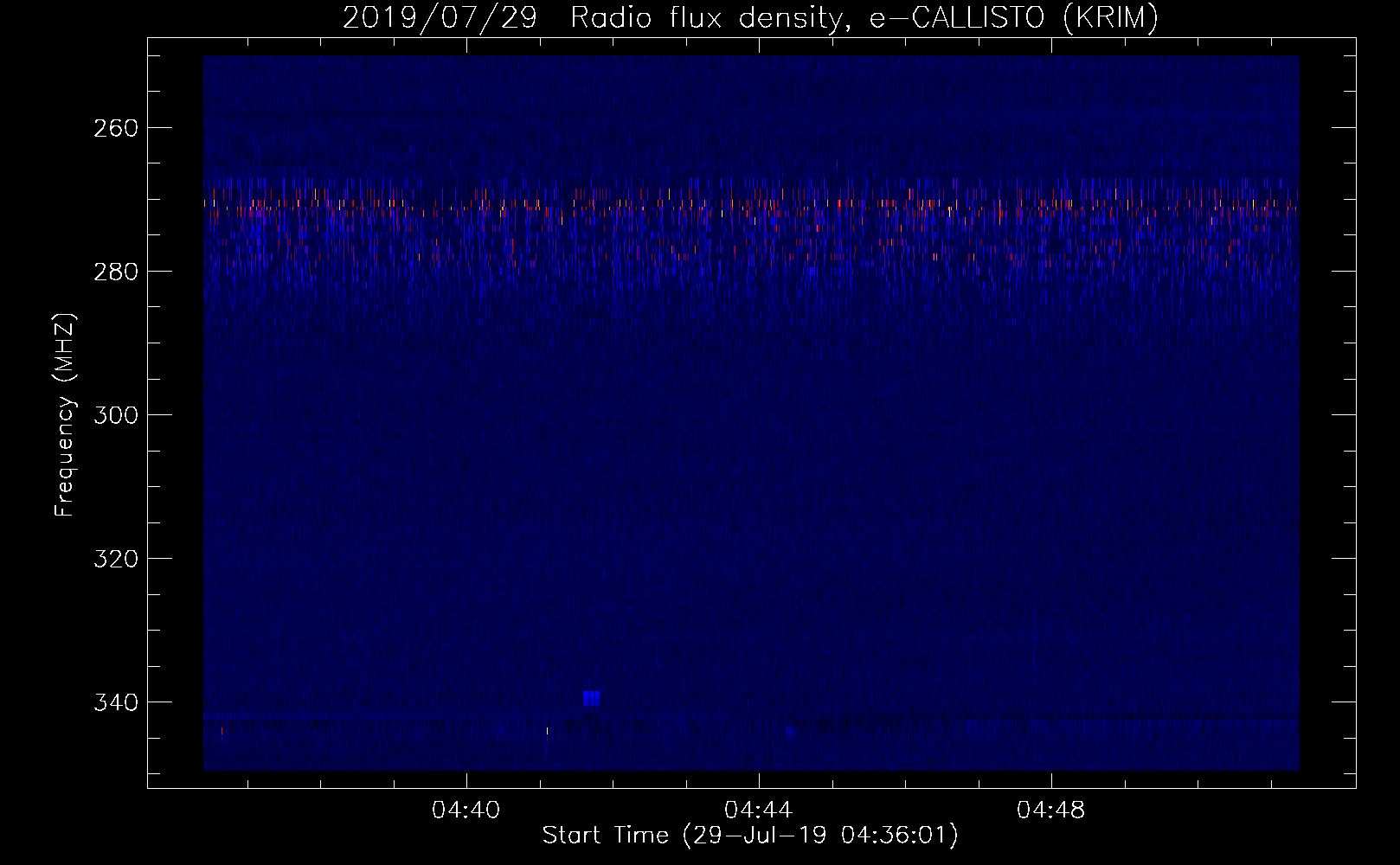Click the 'Start Time (29-Jul-19 04:36:01)' axis label
Image resolution: width=1400 pixels, height=865 pixels.
[x=750, y=836]
